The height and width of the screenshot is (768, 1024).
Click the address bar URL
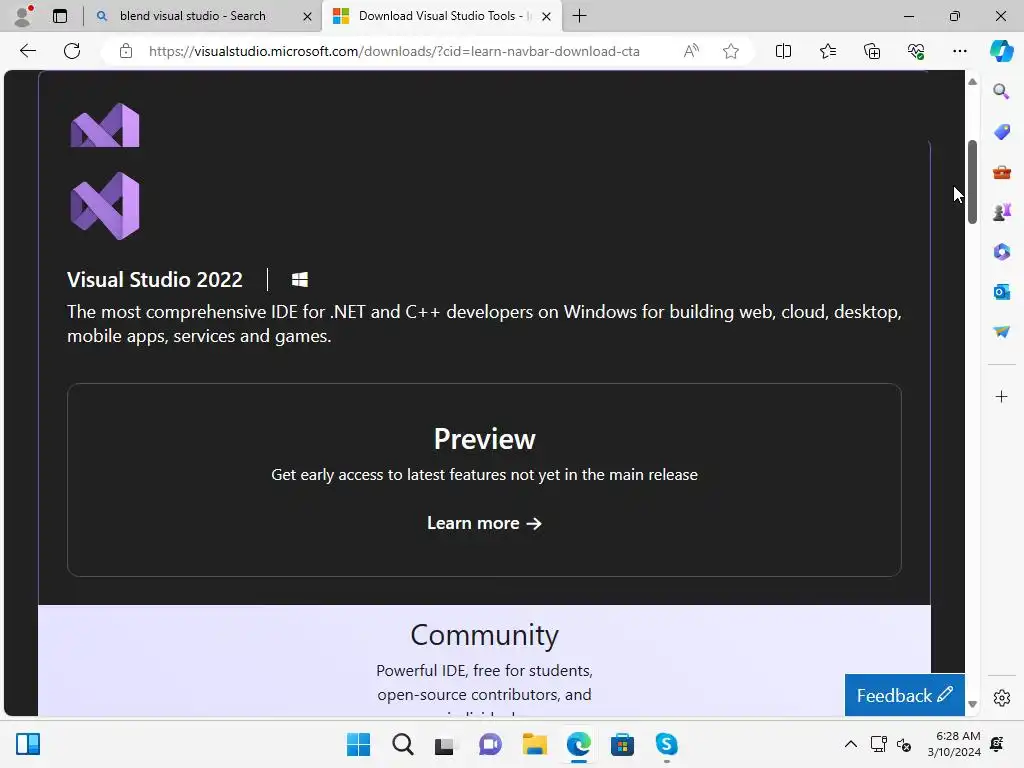(x=394, y=51)
